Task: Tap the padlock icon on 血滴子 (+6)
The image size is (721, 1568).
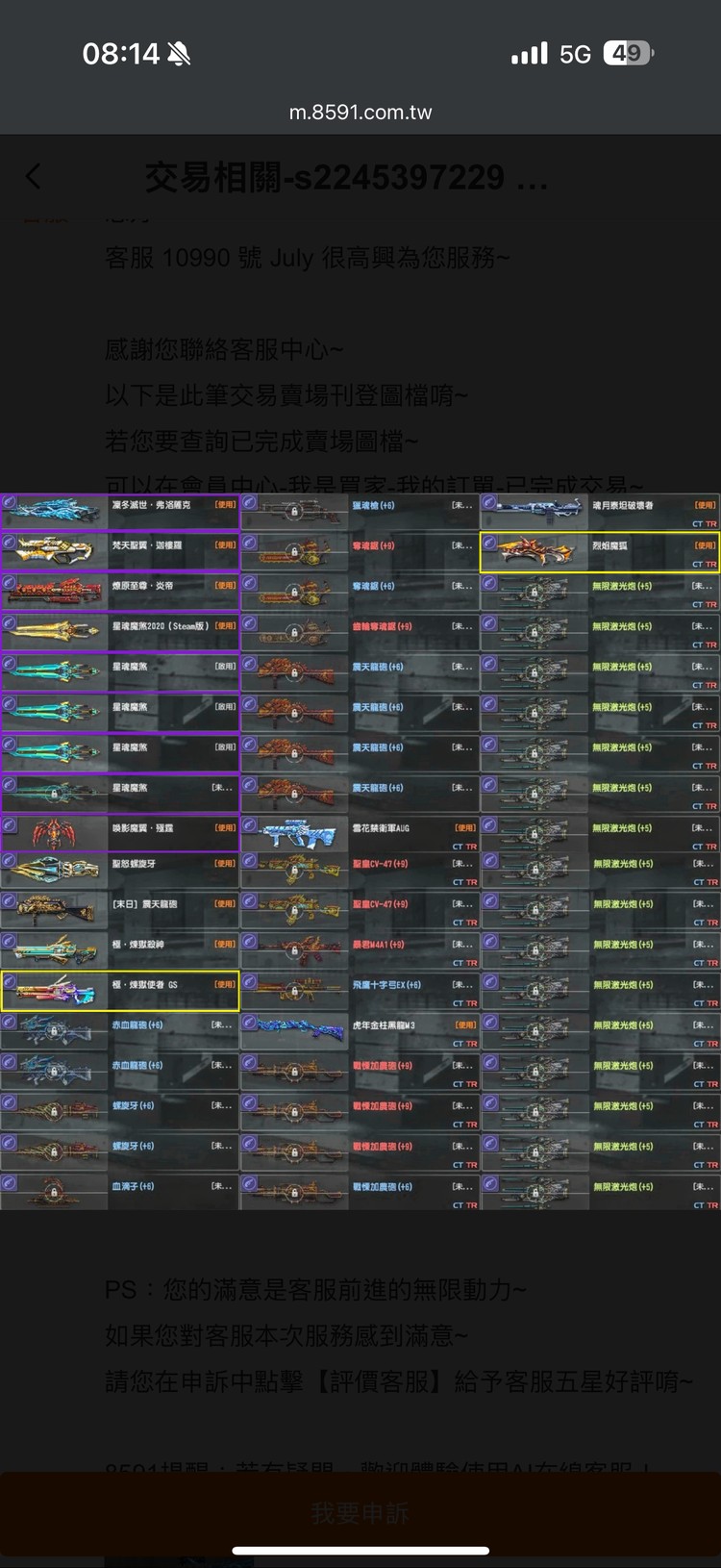Action: coord(54,1194)
